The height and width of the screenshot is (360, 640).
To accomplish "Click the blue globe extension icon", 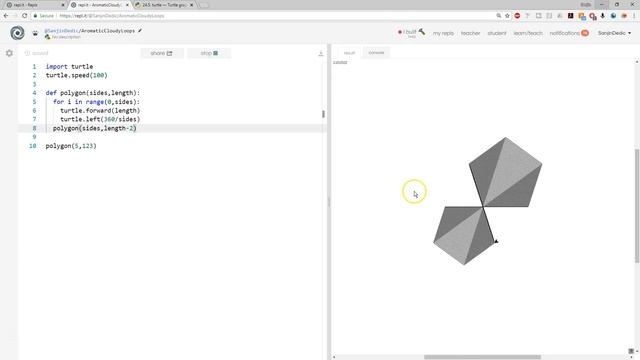I will pos(613,16).
